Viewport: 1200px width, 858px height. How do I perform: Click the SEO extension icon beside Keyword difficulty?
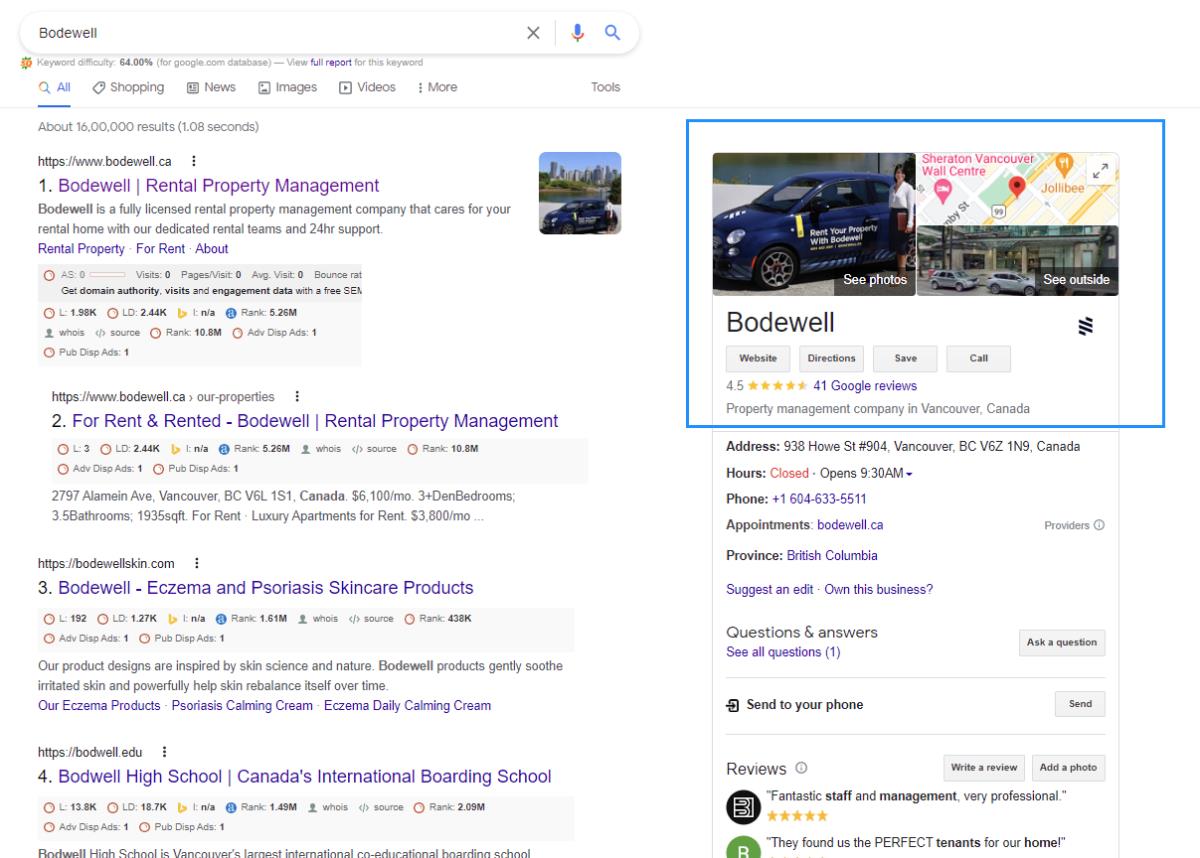pyautogui.click(x=26, y=62)
